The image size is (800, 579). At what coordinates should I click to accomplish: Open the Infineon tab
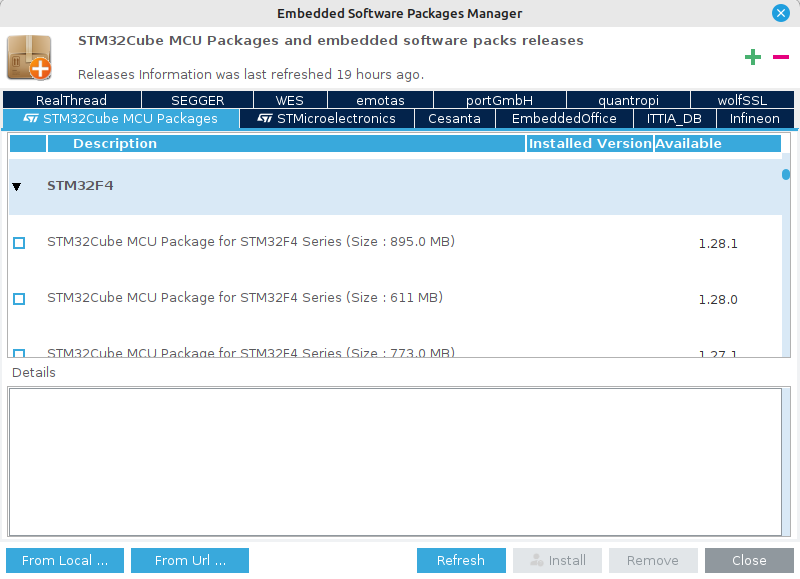(x=755, y=119)
